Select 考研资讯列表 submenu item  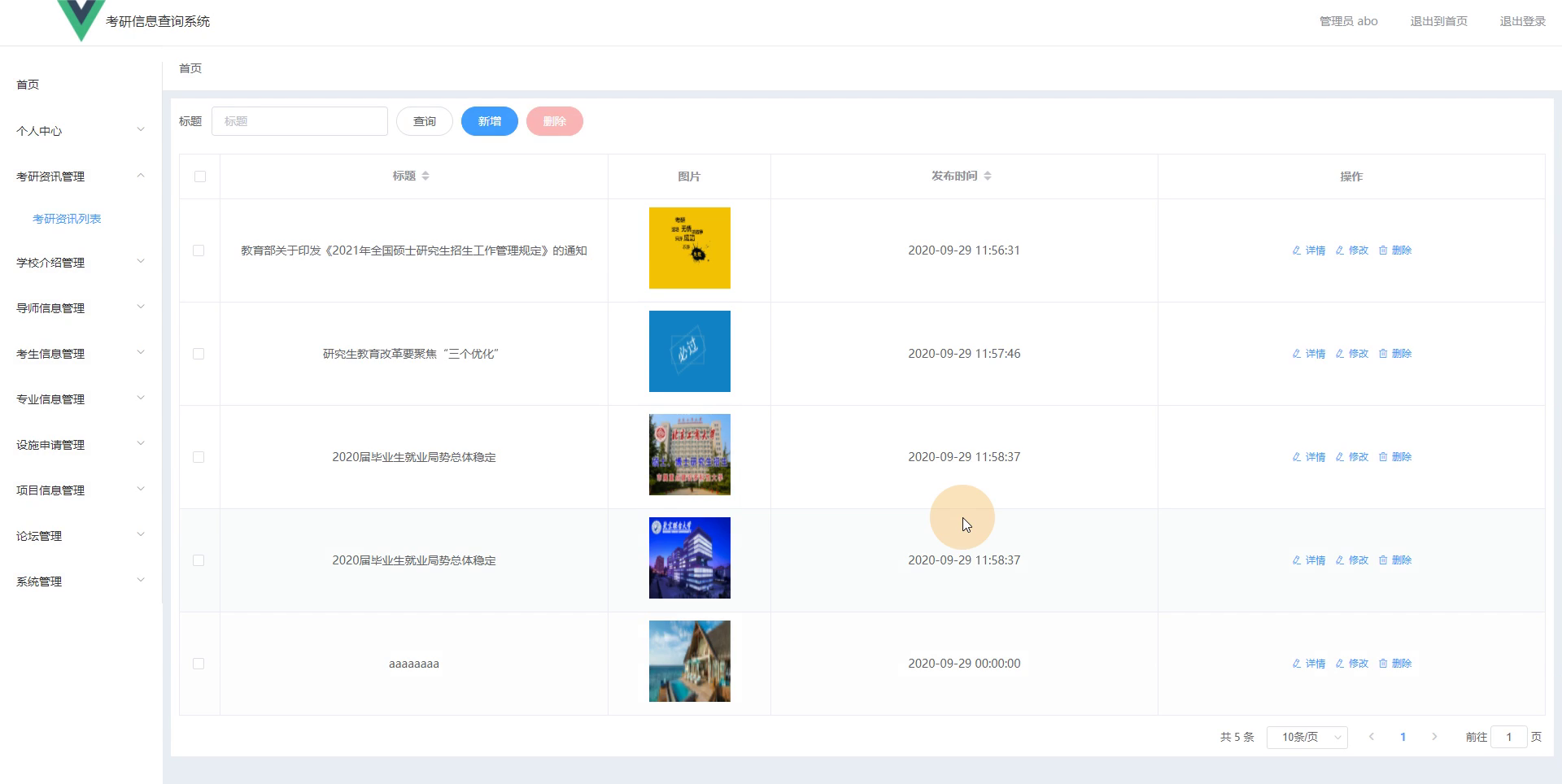coord(67,219)
